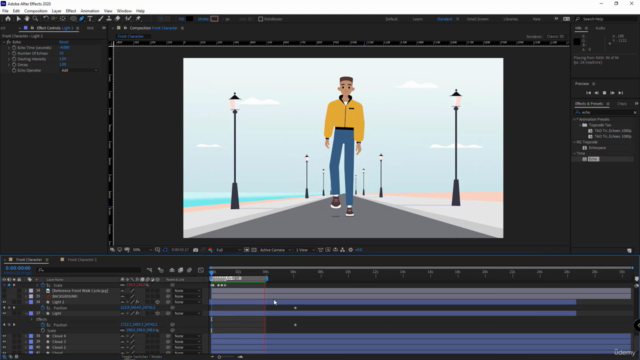This screenshot has height=360, width=640.
Task: Click the Composition Mini-Flowchart timeline icon
Action: [x=149, y=270]
